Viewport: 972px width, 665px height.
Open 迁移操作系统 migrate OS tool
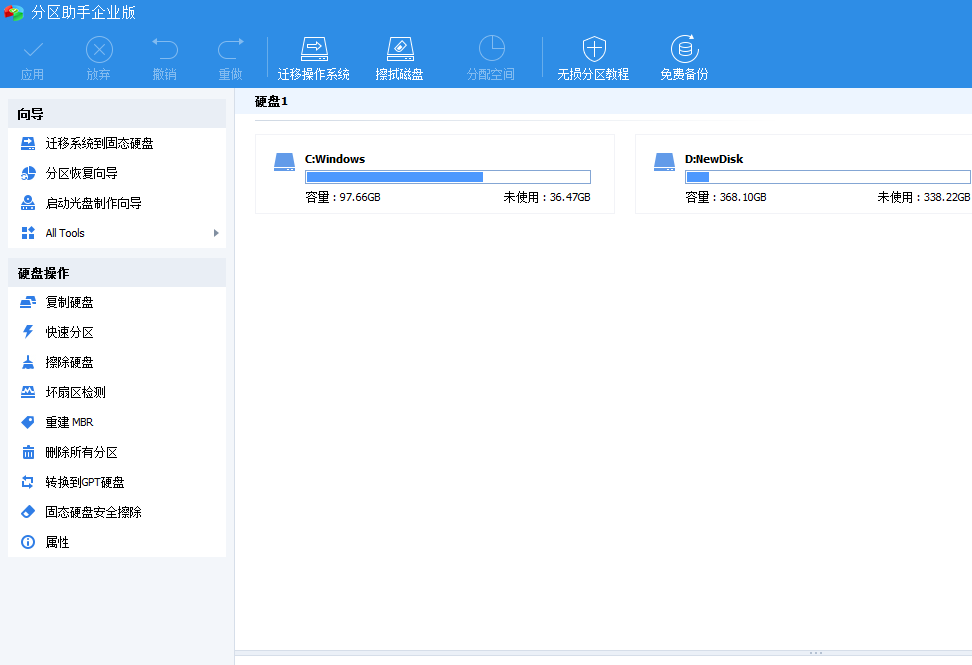click(314, 49)
